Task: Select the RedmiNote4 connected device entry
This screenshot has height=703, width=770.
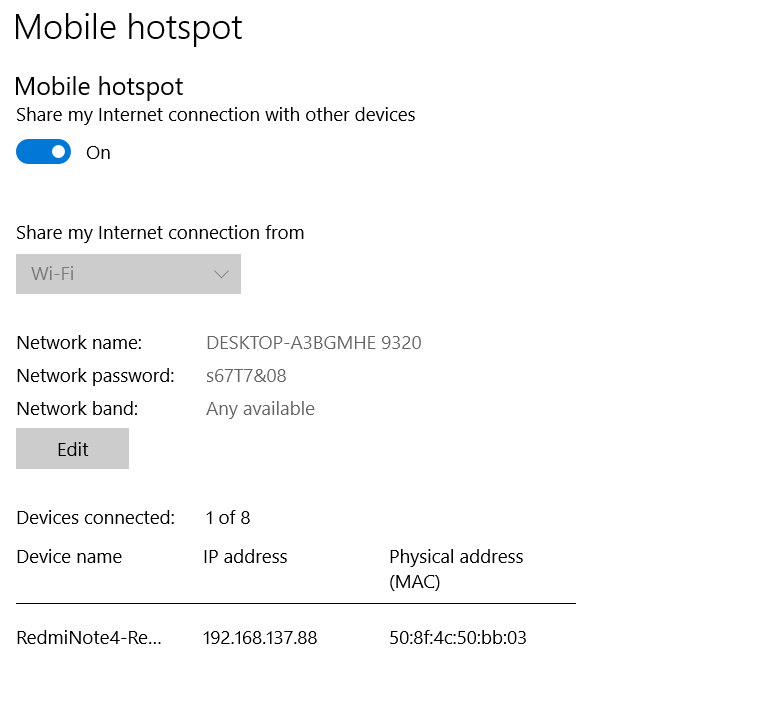Action: coord(89,637)
